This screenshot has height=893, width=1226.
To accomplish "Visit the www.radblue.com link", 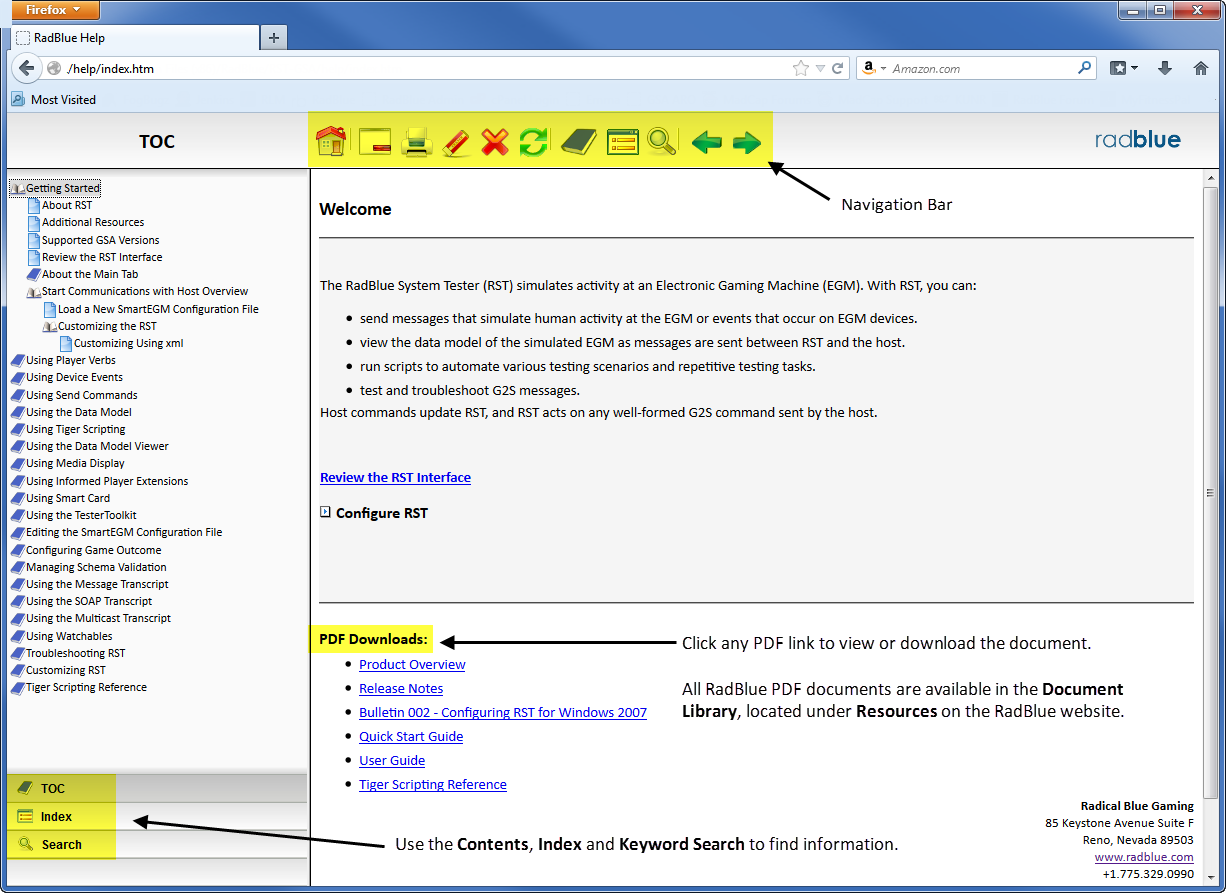I will point(1144,857).
